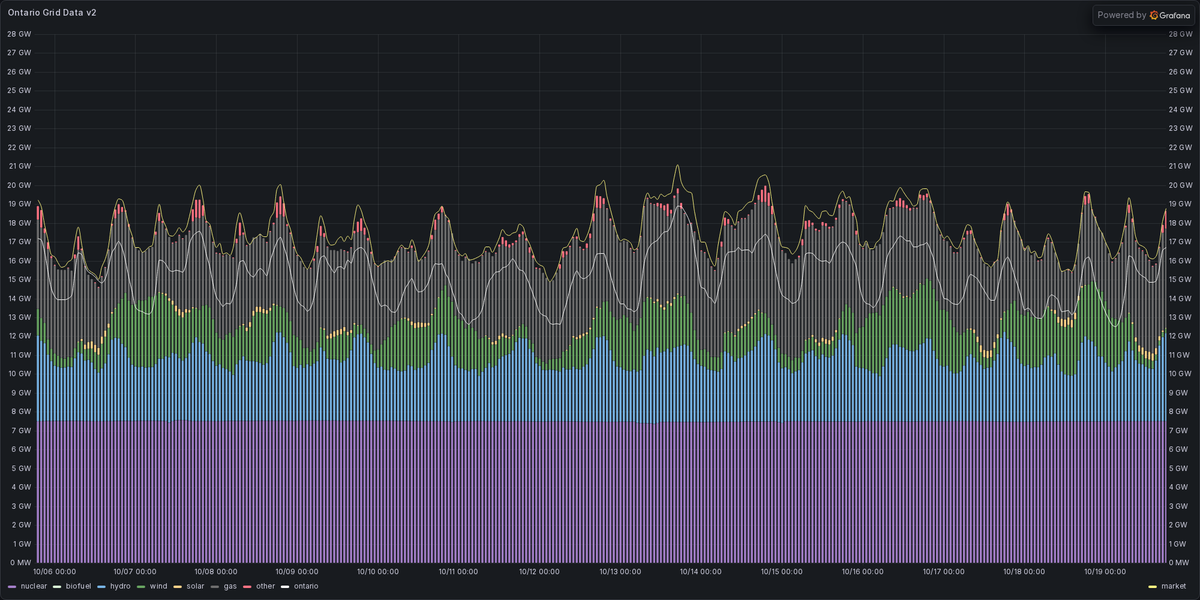Click the 10/12 00:00 time axis label
The height and width of the screenshot is (600, 1200).
point(541,572)
